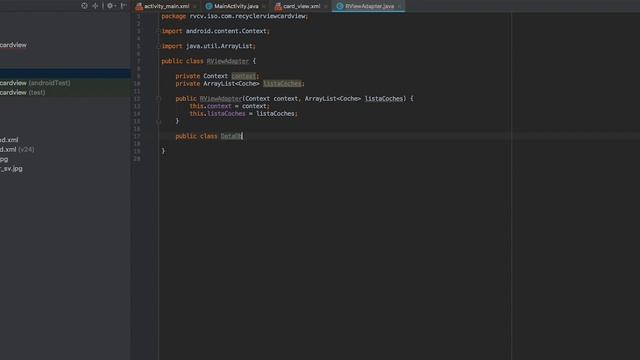Select the cardview (test) package
Viewport: 640px width, 360px height.
(22, 93)
